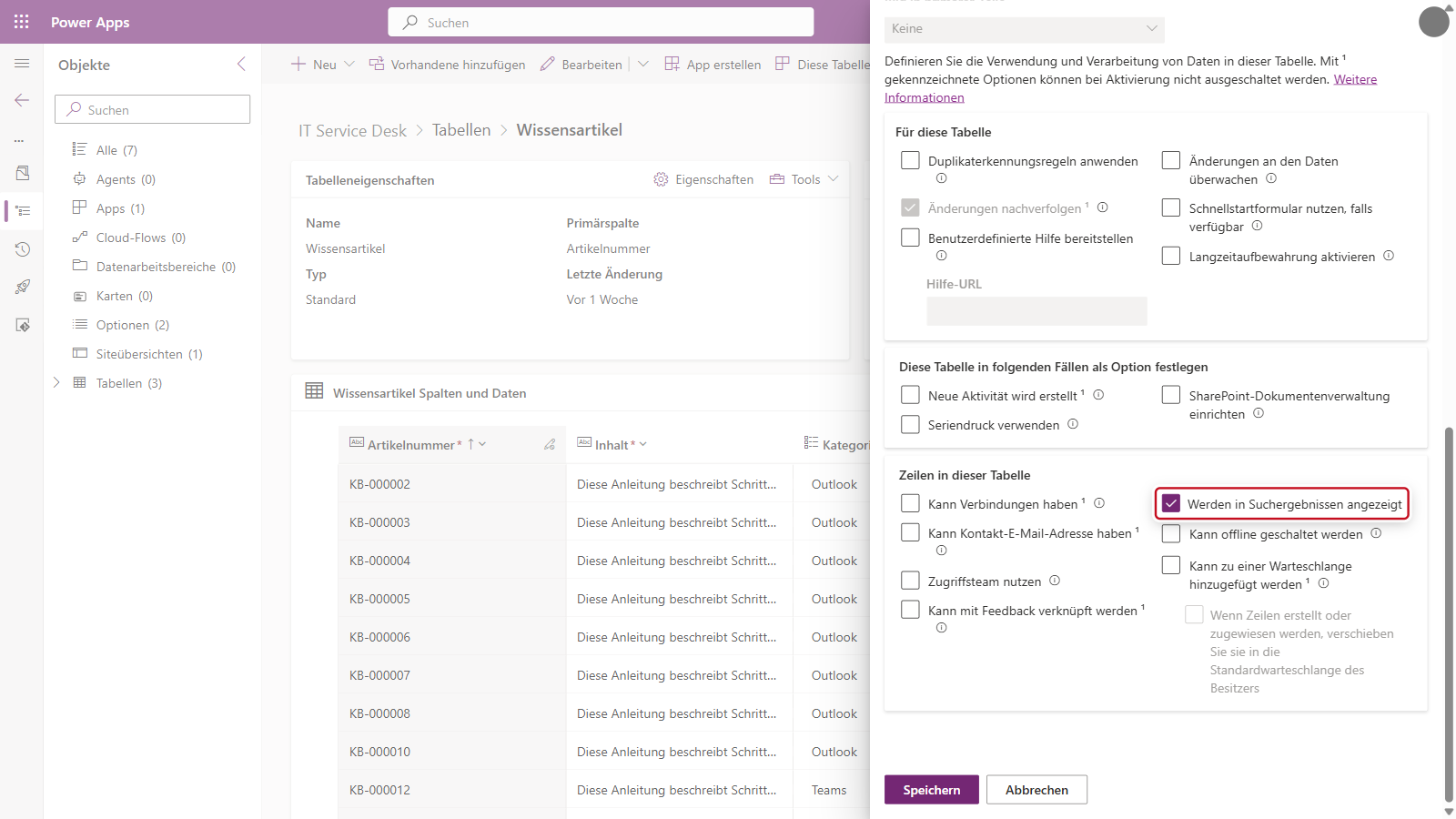
Task: Click the ellipsis icon in left rail
Action: click(19, 141)
